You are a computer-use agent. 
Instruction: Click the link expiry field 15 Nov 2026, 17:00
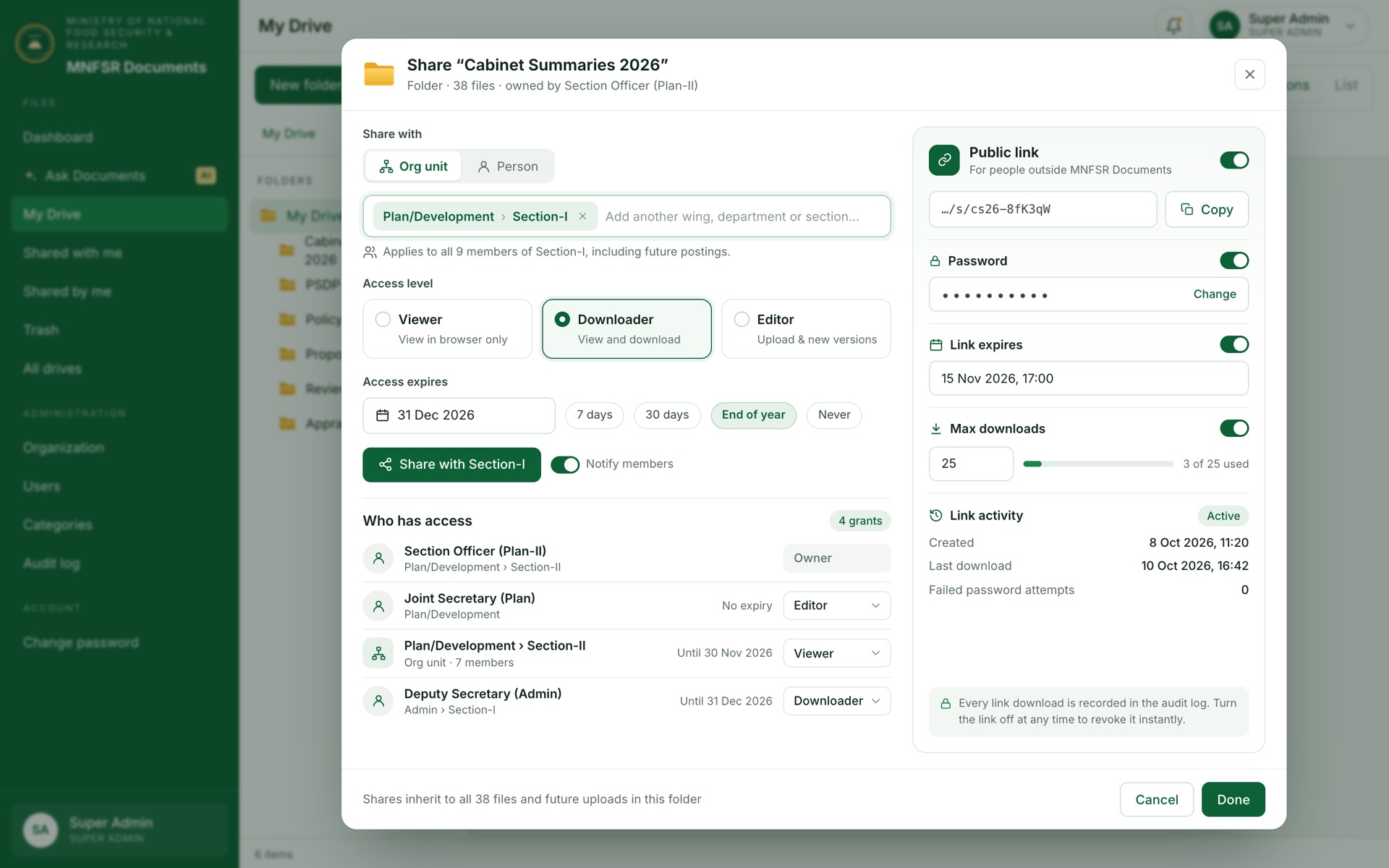tap(1089, 378)
